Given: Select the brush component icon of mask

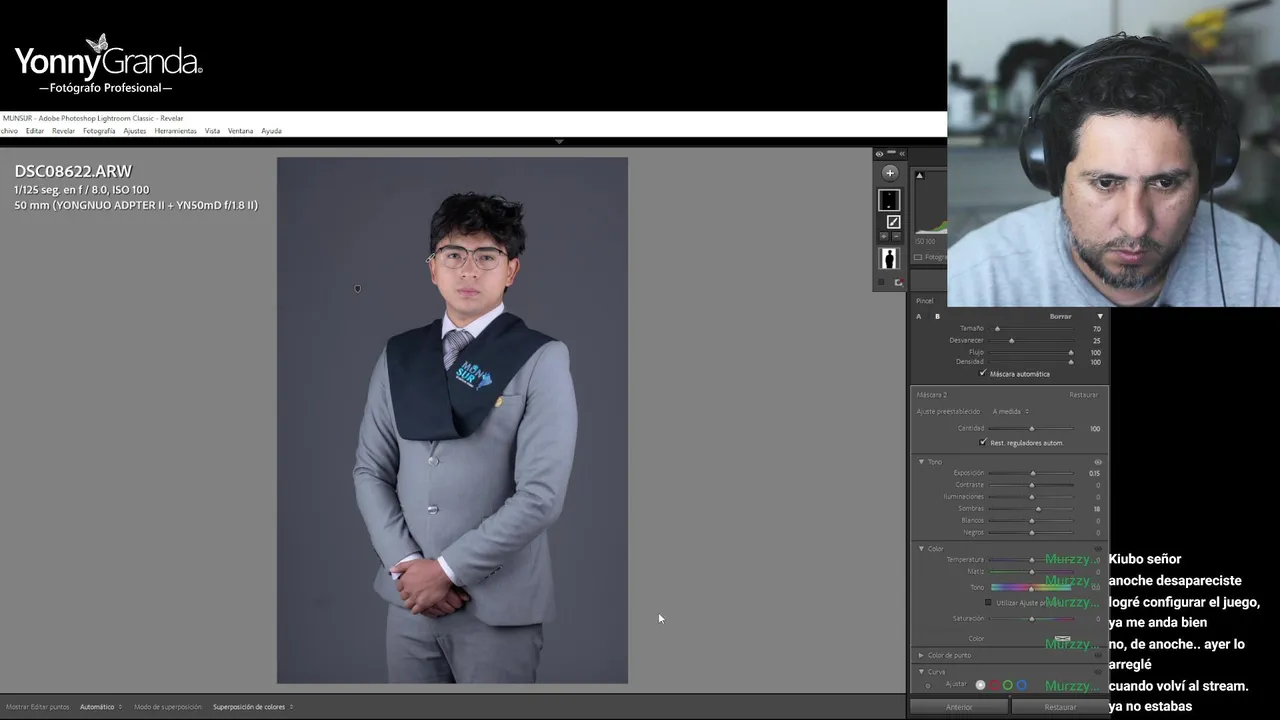Looking at the screenshot, I should tap(893, 222).
